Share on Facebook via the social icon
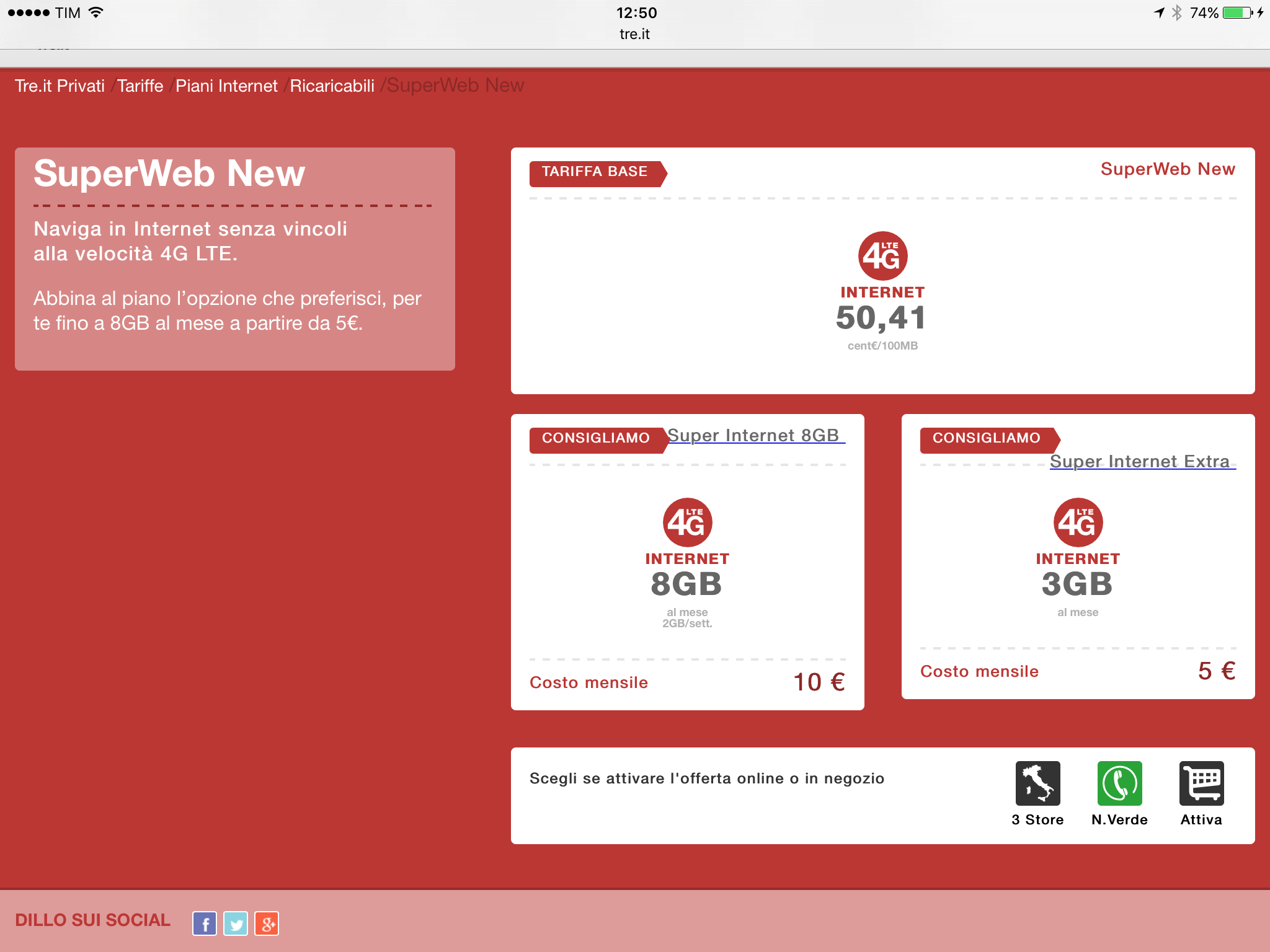This screenshot has height=952, width=1270. tap(205, 923)
